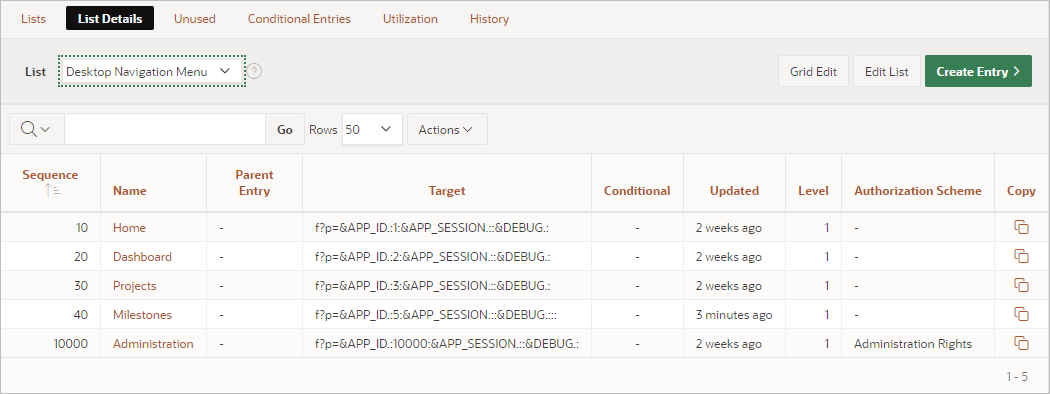Click the Edit List button
The height and width of the screenshot is (394, 1050).
coord(887,71)
